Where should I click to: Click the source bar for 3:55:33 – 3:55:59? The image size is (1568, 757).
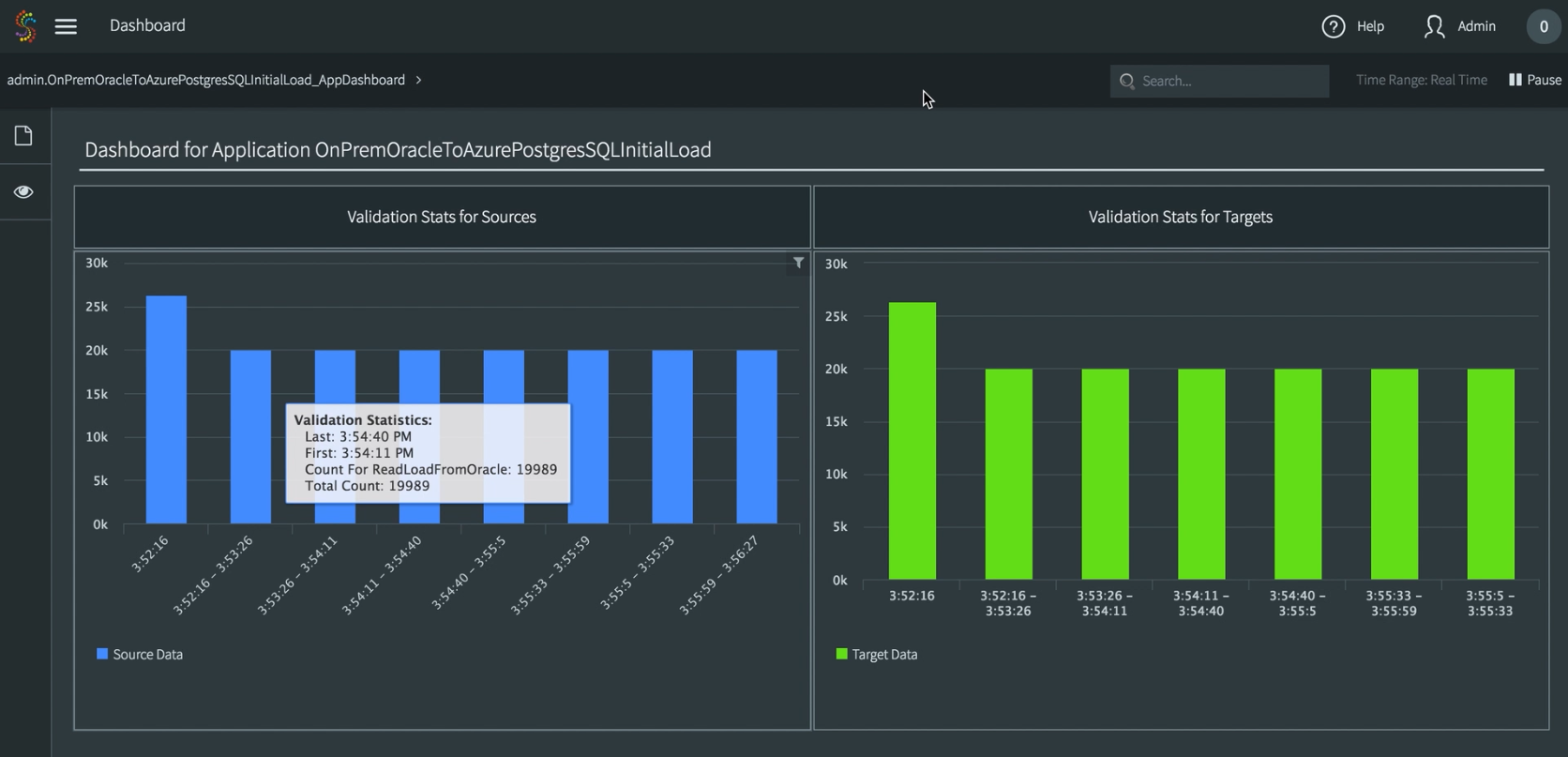click(x=588, y=437)
